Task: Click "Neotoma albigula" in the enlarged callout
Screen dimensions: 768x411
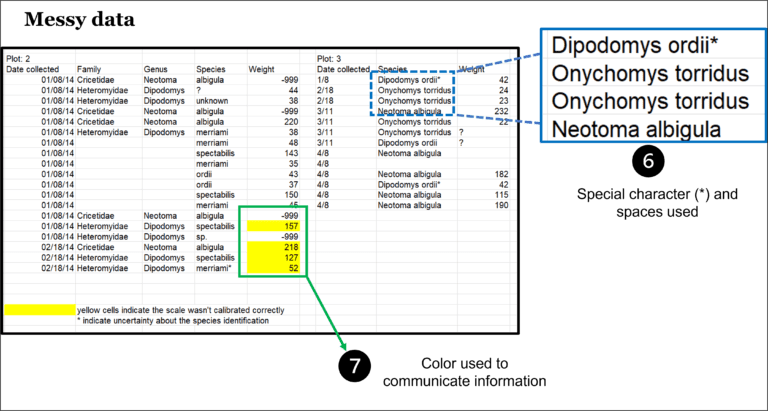Action: [636, 129]
